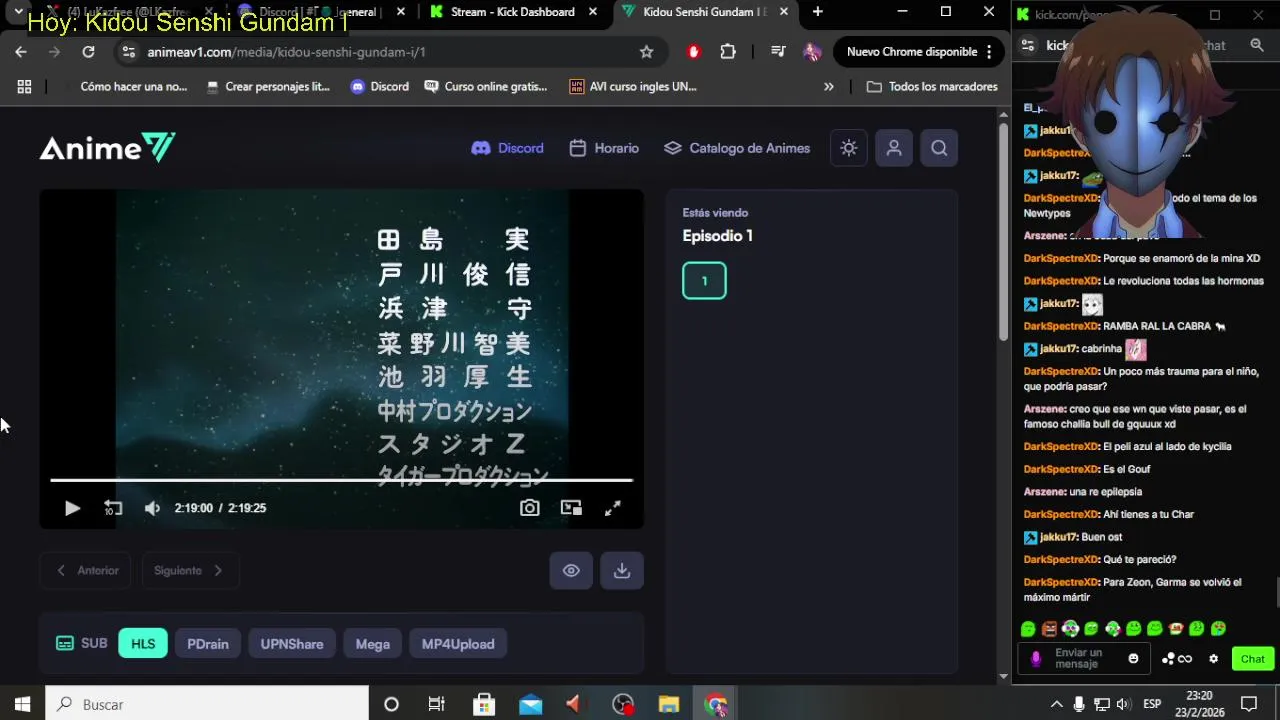1280x720 pixels.
Task: Click the address bar URL
Action: click(x=286, y=52)
